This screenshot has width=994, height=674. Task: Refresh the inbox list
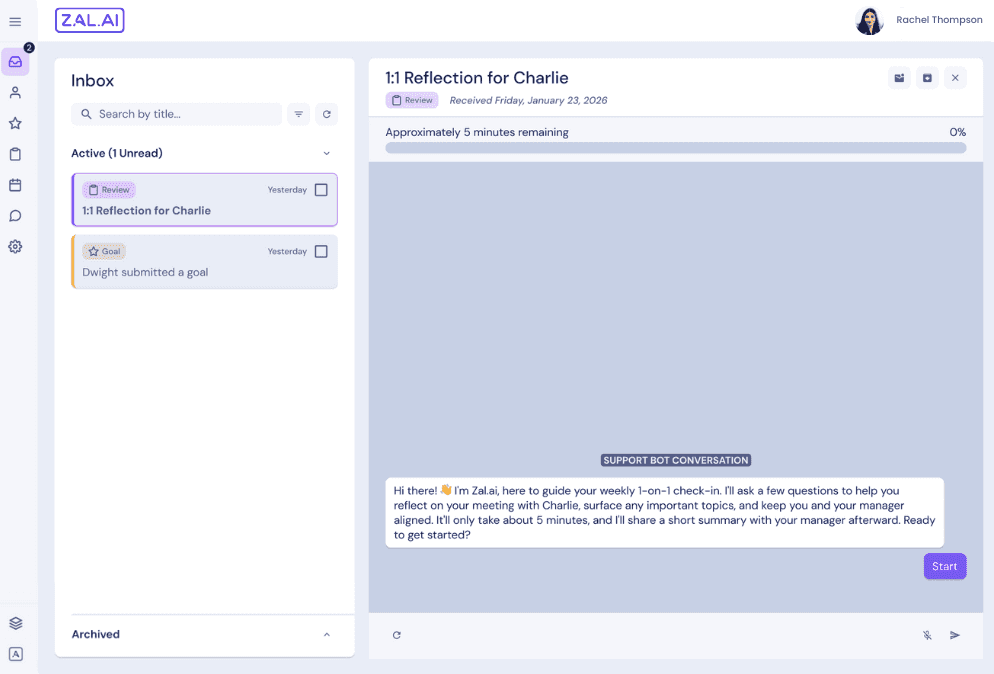coord(326,114)
